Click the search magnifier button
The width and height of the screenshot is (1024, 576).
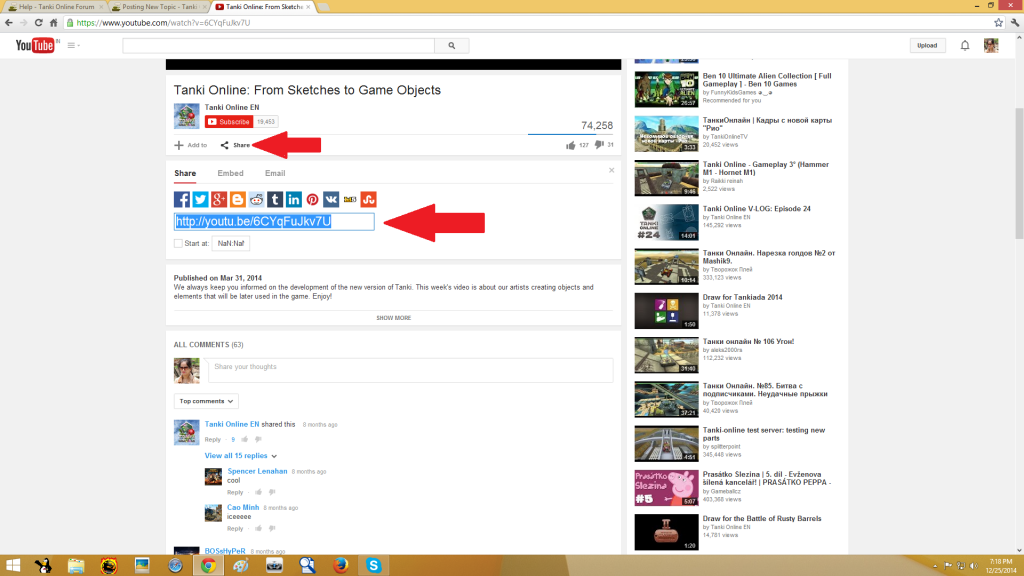pos(451,45)
